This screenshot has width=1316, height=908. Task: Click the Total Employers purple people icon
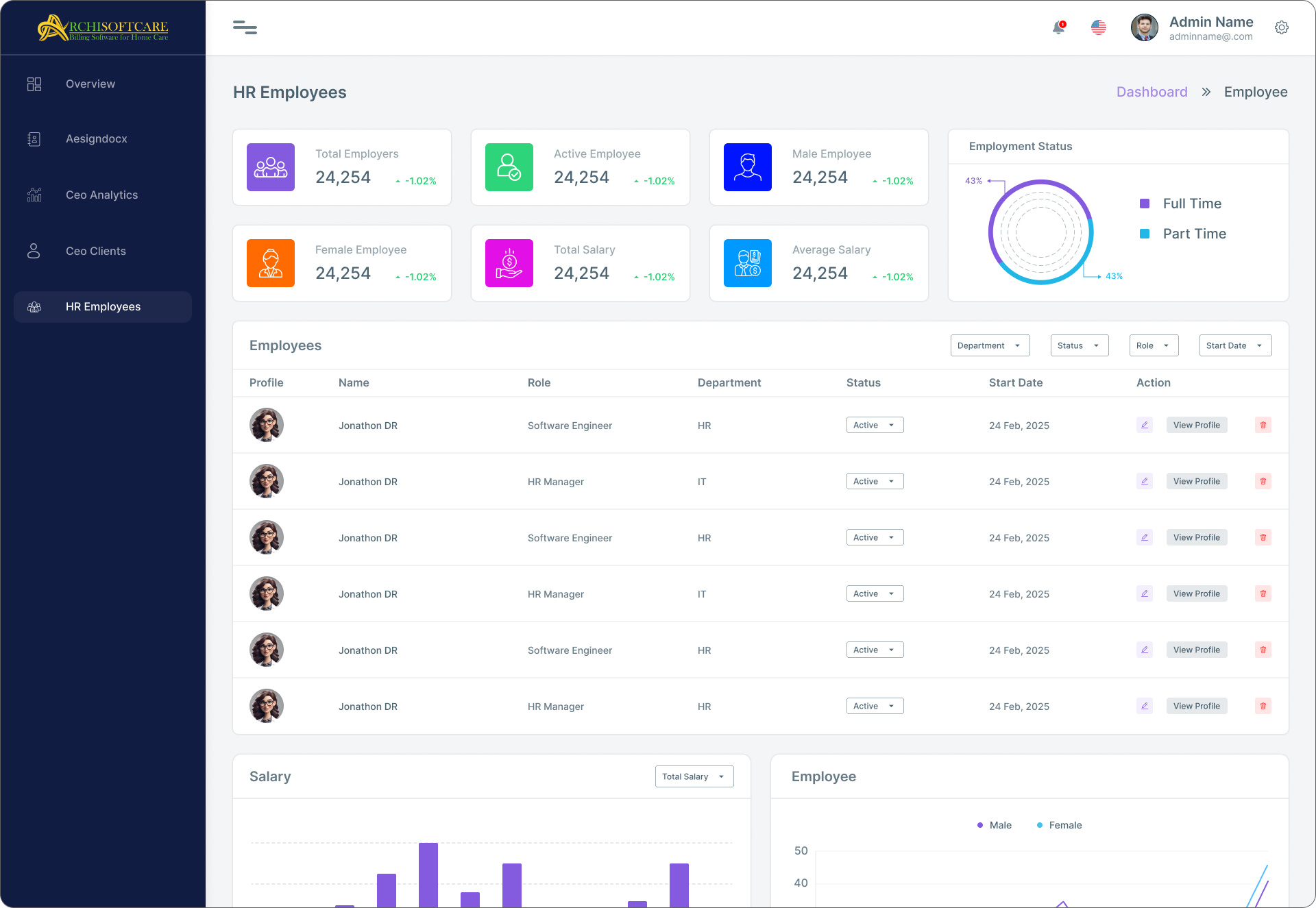coord(270,167)
